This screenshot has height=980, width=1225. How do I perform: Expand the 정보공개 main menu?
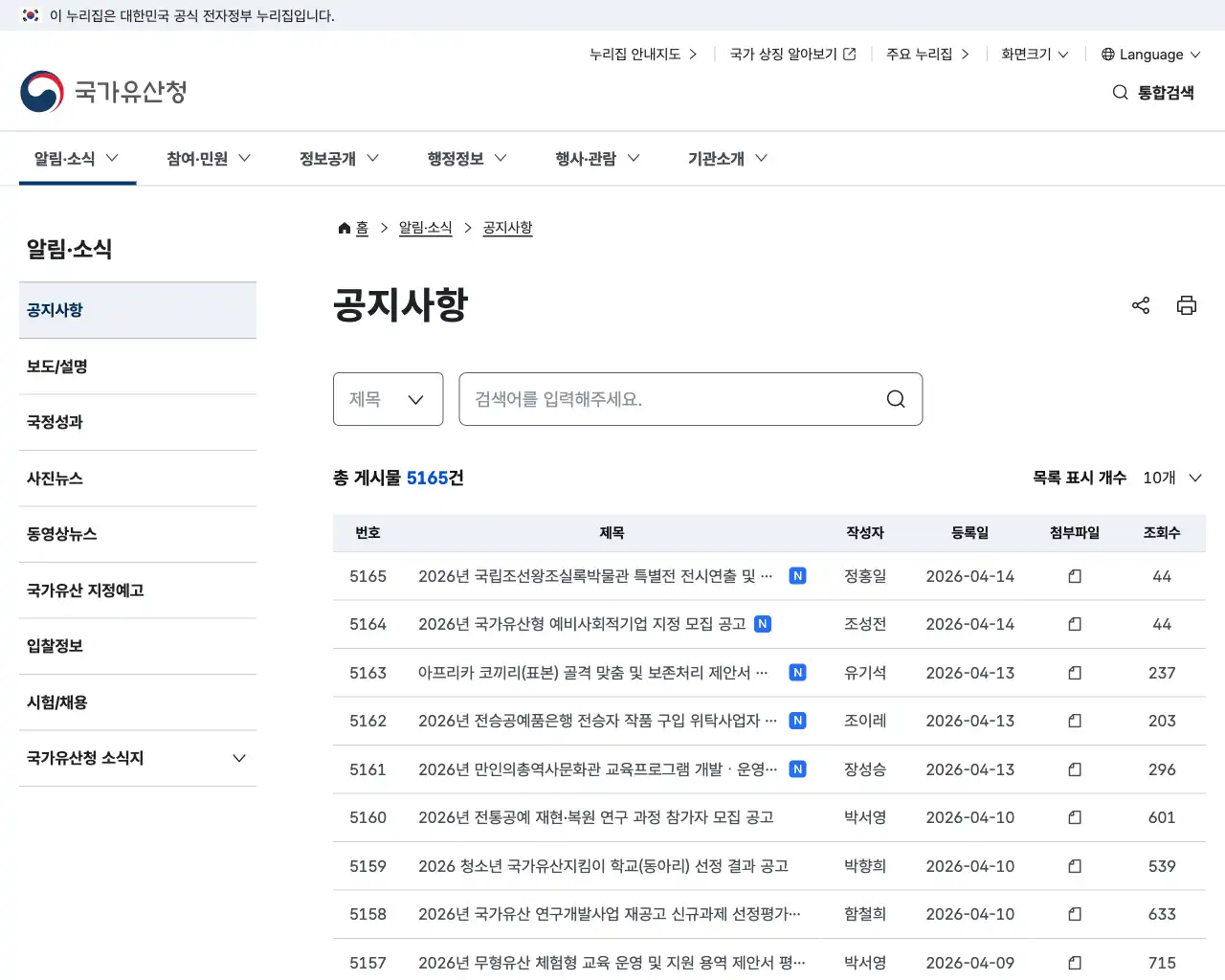point(339,159)
